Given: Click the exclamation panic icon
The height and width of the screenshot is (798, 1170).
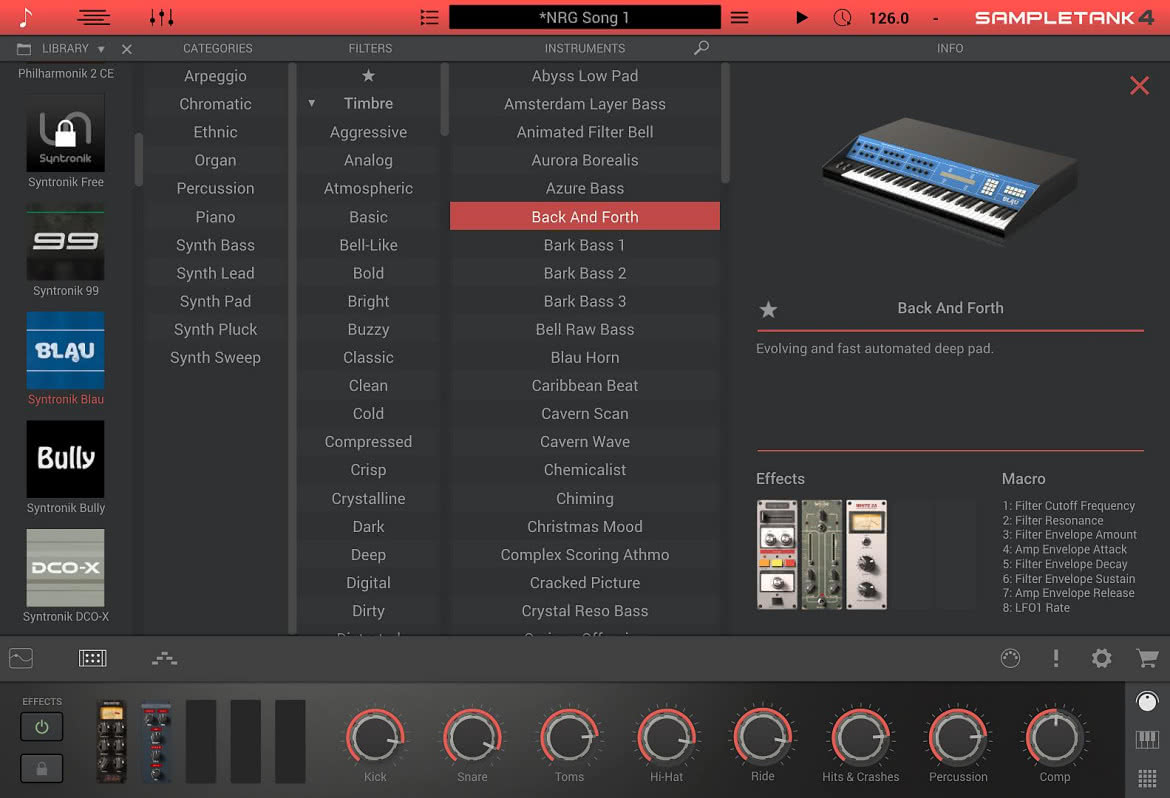Looking at the screenshot, I should pos(1055,658).
